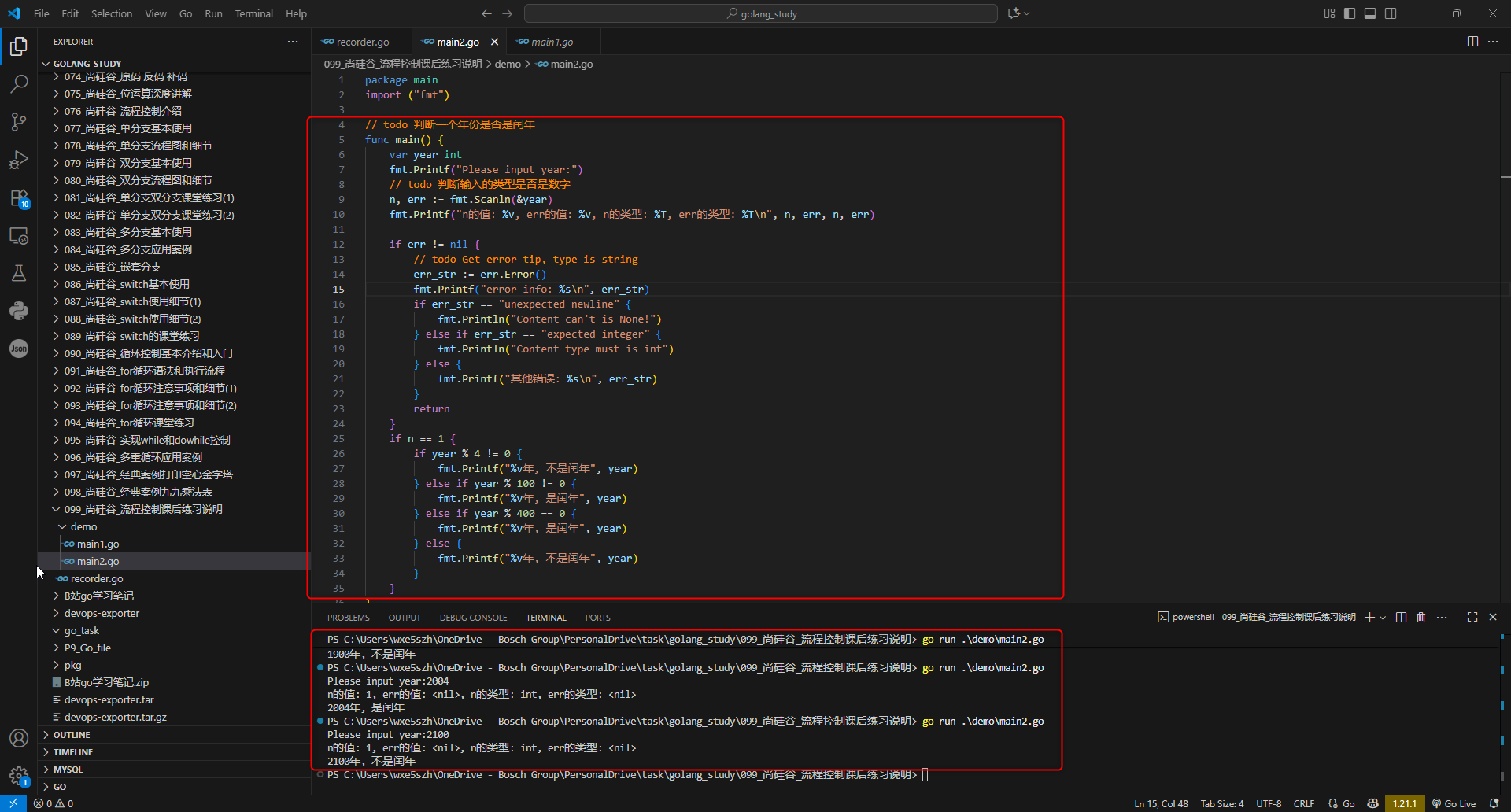Open the Remote Explorer view
This screenshot has width=1511, height=812.
19,235
